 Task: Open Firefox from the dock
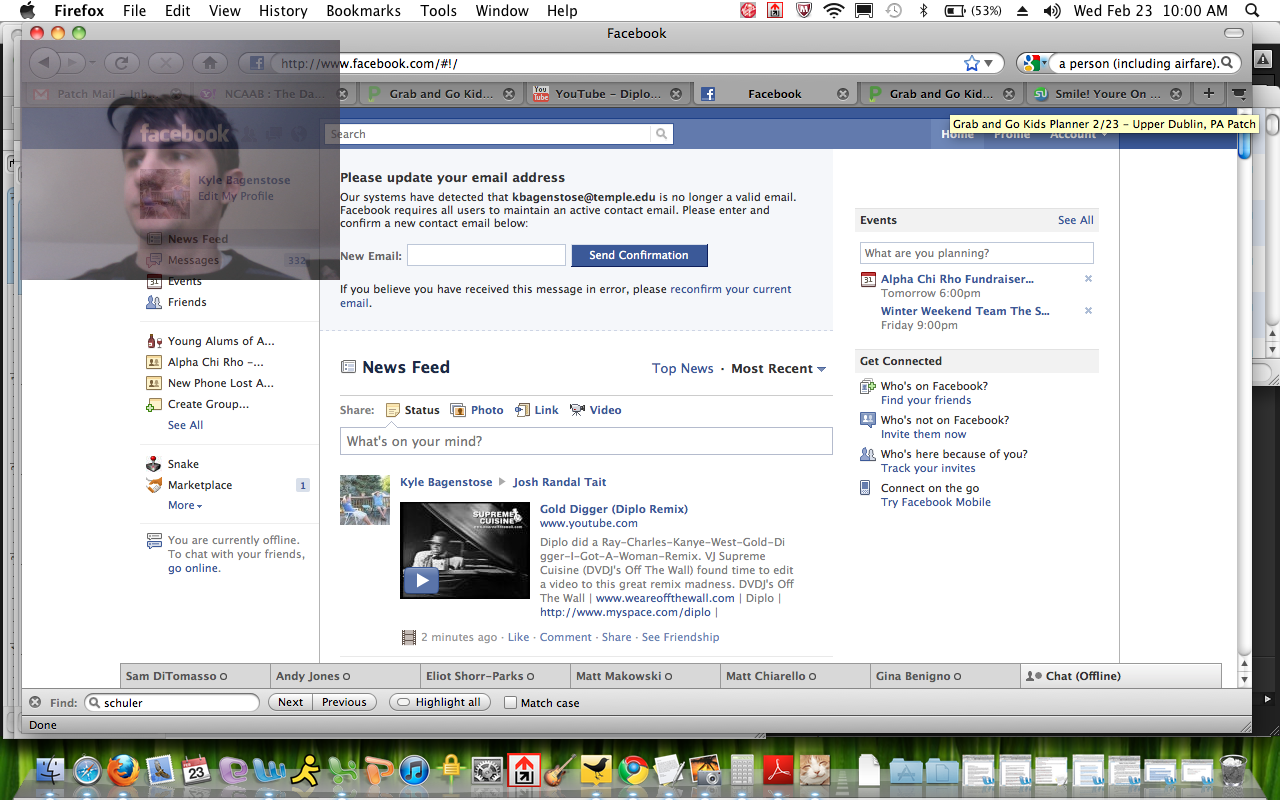click(123, 770)
